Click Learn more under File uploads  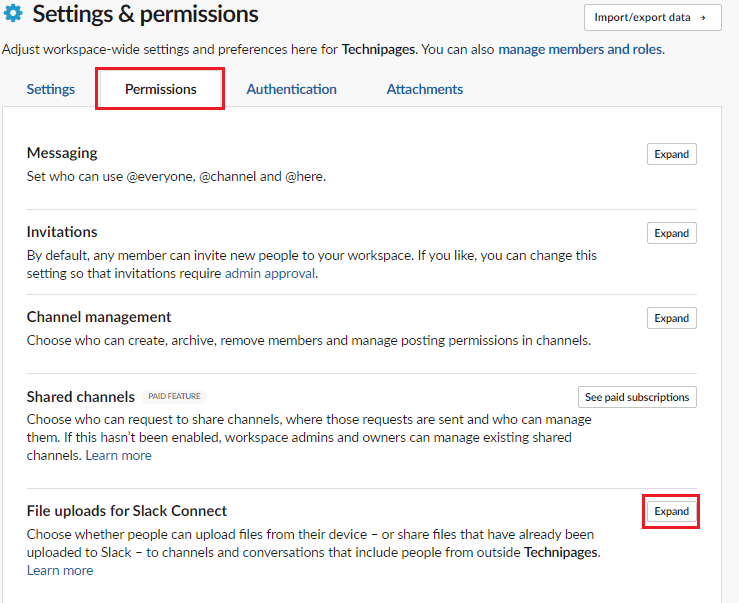coord(60,570)
